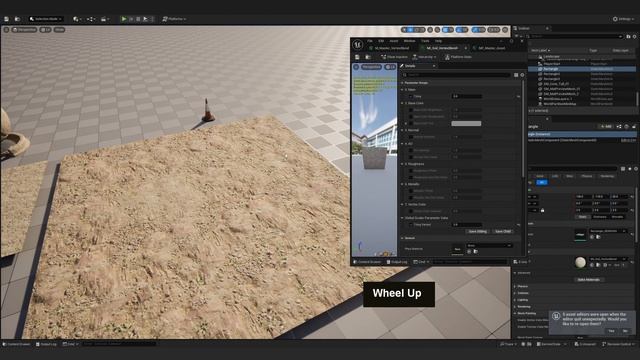Click the Unreal logo in material editor window
The width and height of the screenshot is (640, 360).
pos(358,44)
